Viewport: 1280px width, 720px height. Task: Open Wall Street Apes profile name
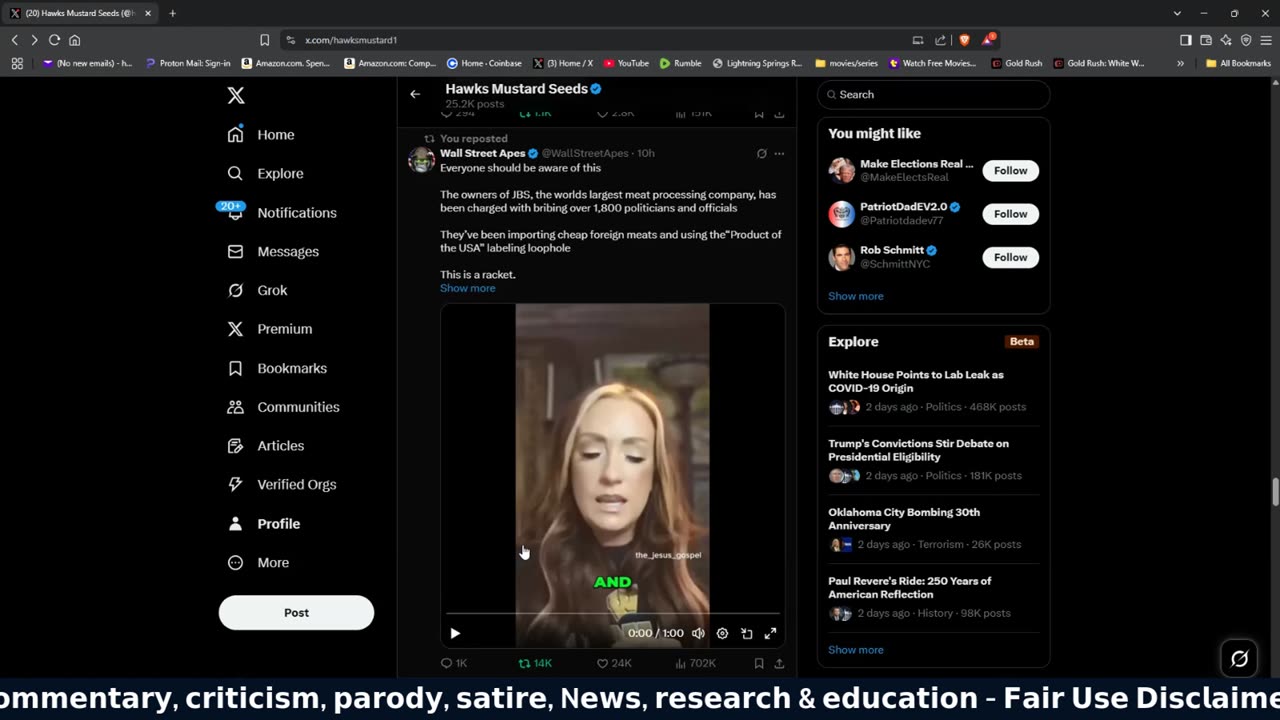click(482, 153)
